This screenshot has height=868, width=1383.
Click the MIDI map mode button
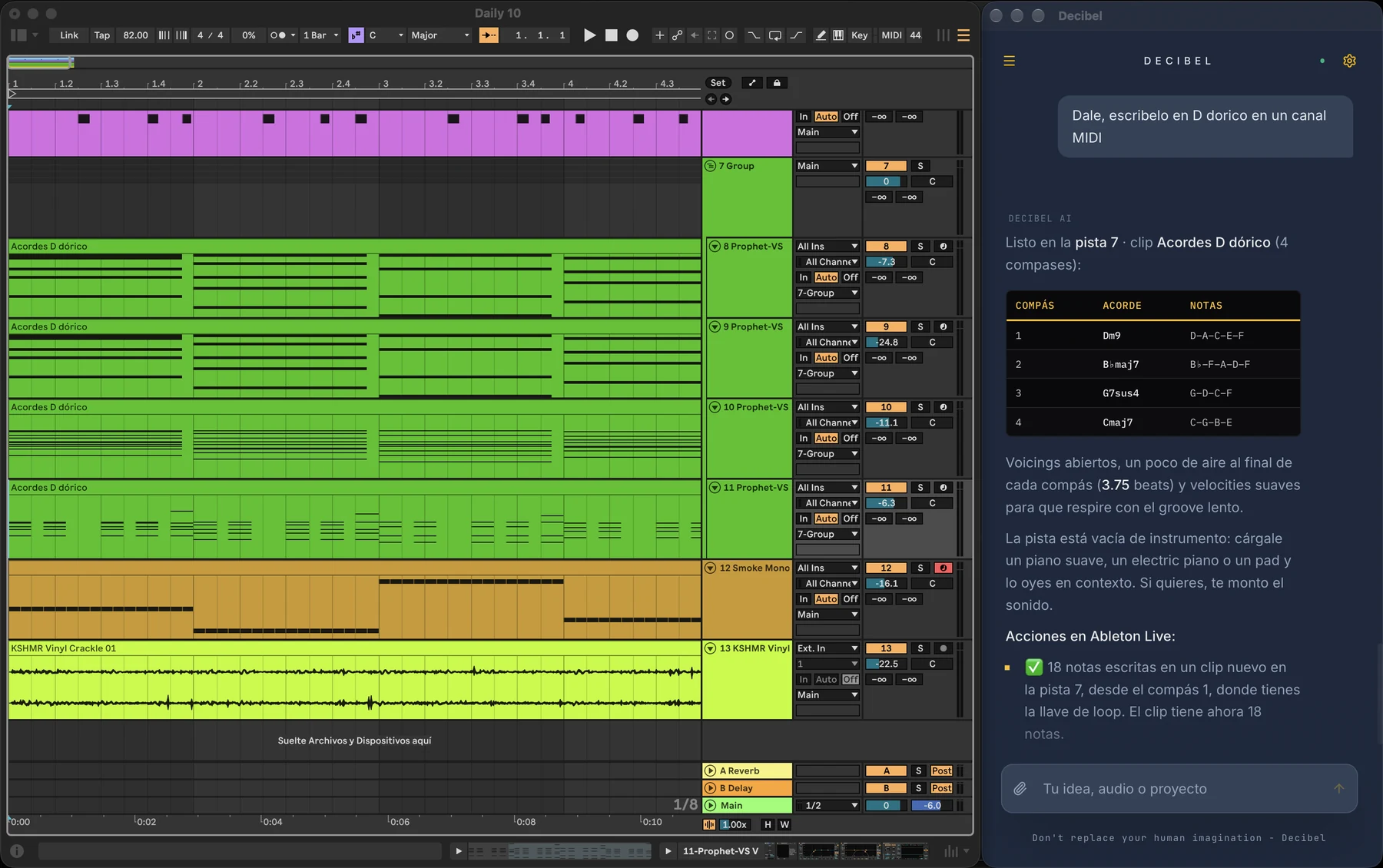pos(891,35)
